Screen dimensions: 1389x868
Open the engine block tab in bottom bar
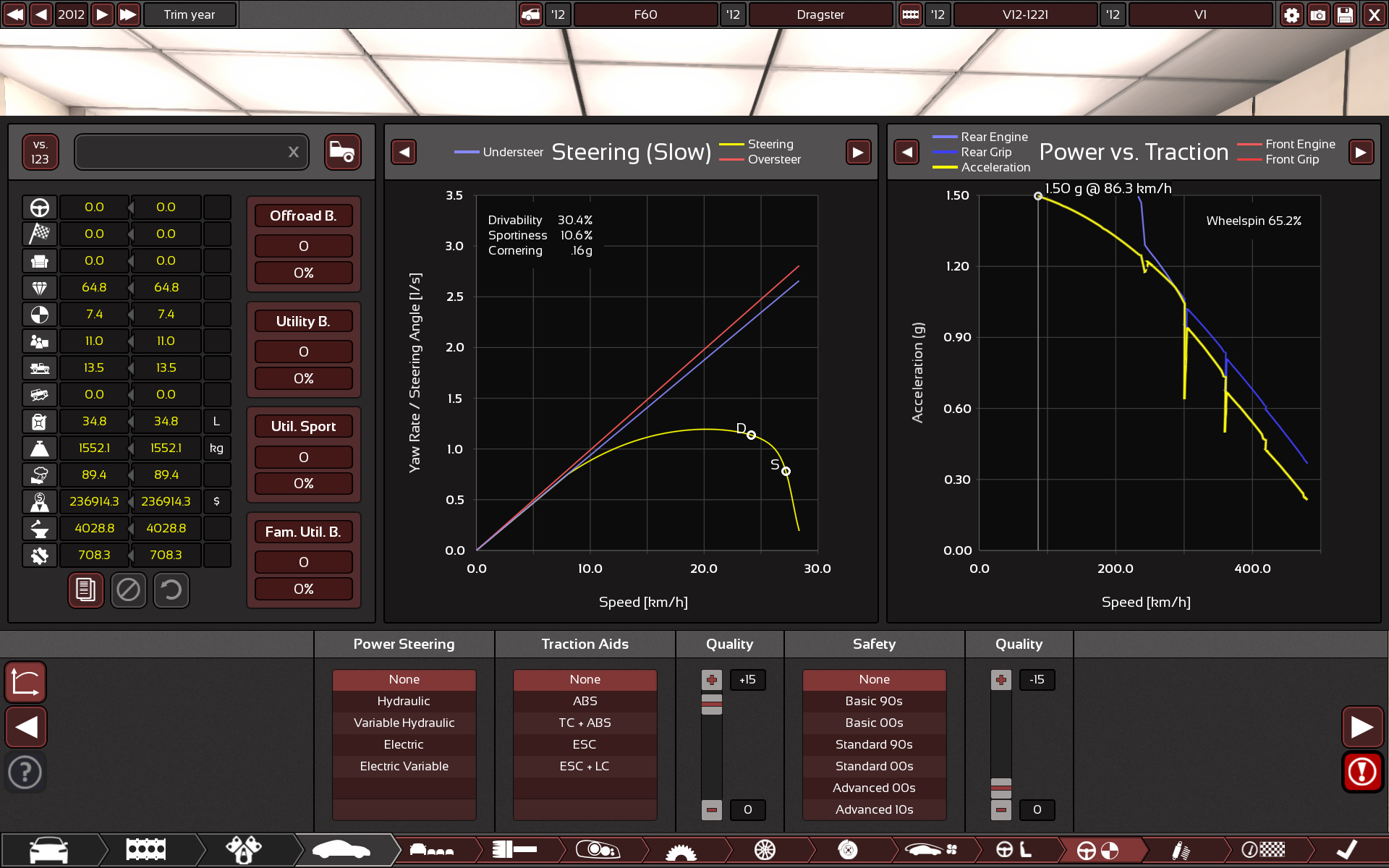pos(146,850)
